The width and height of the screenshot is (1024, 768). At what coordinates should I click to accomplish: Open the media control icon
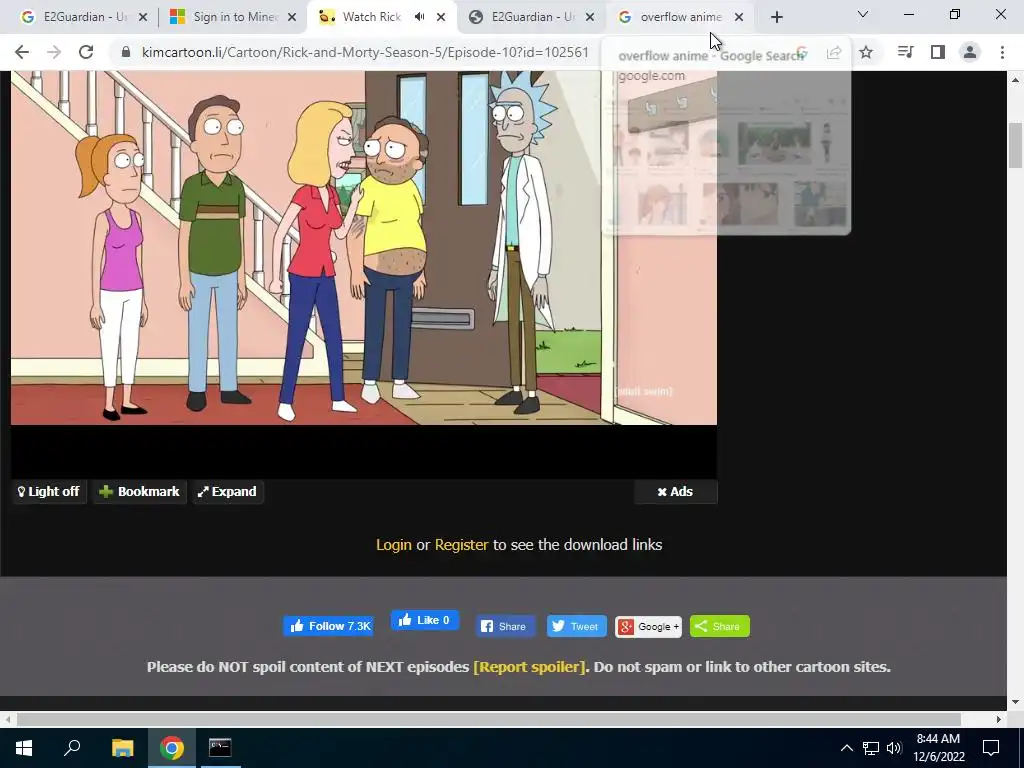tap(905, 52)
